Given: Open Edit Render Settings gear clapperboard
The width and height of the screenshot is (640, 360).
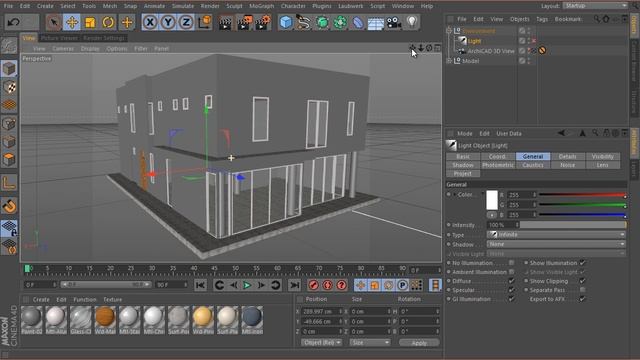Looking at the screenshot, I should coord(263,22).
